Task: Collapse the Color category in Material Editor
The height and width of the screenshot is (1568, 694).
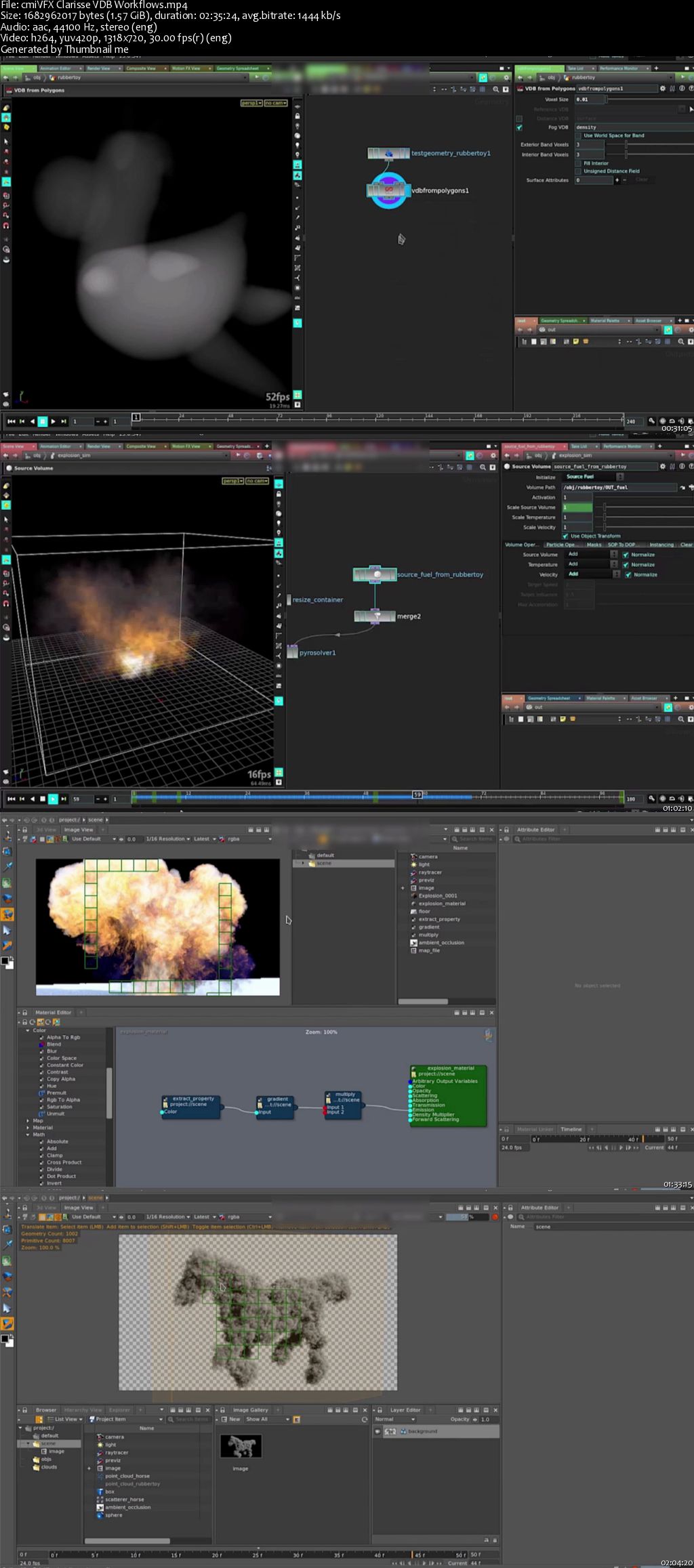Action: click(x=27, y=1030)
